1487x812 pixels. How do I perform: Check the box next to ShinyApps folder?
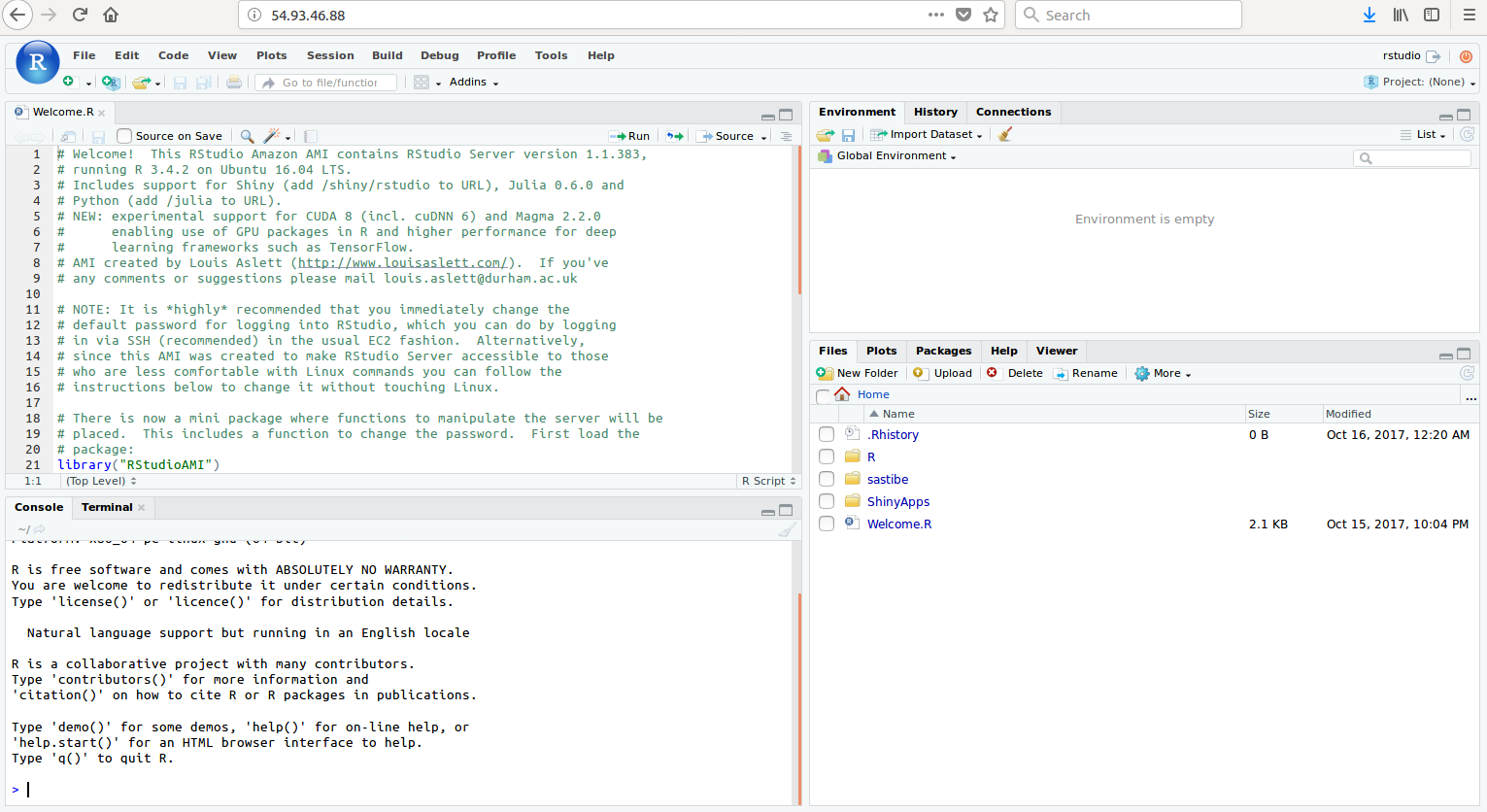coord(827,501)
